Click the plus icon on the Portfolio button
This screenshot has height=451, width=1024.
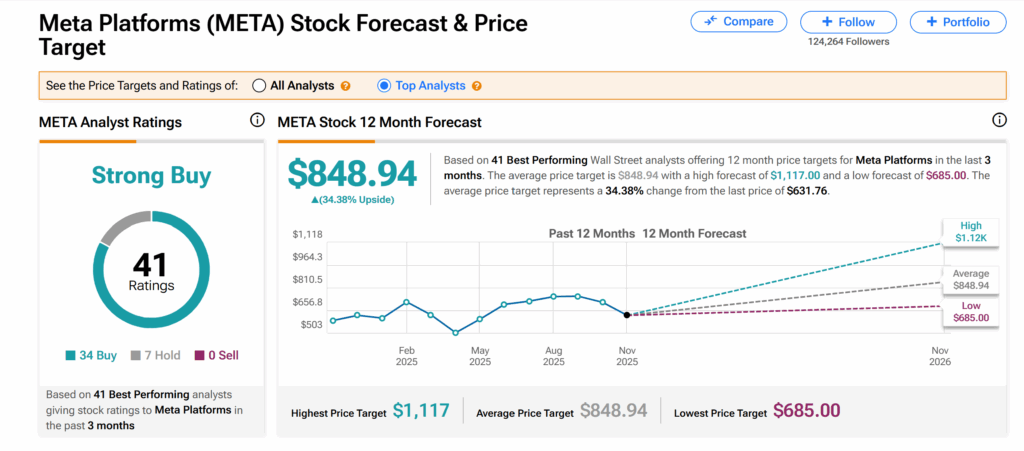click(x=931, y=22)
